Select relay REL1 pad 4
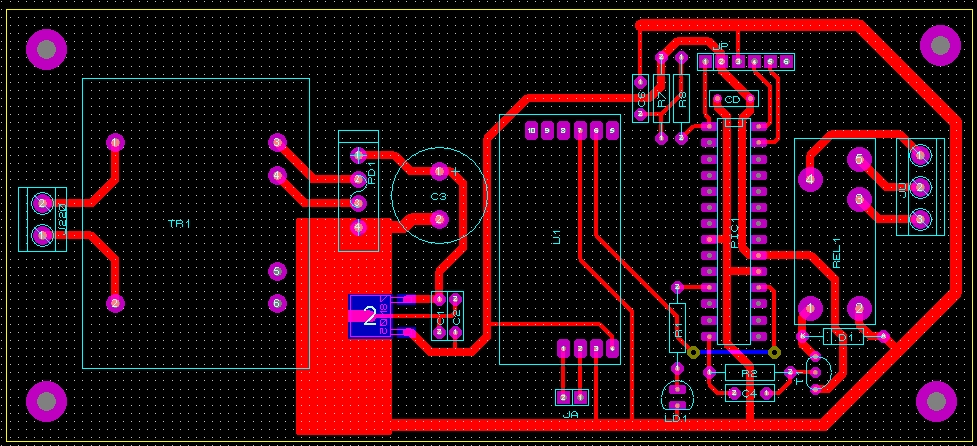Image resolution: width=977 pixels, height=446 pixels. (811, 180)
